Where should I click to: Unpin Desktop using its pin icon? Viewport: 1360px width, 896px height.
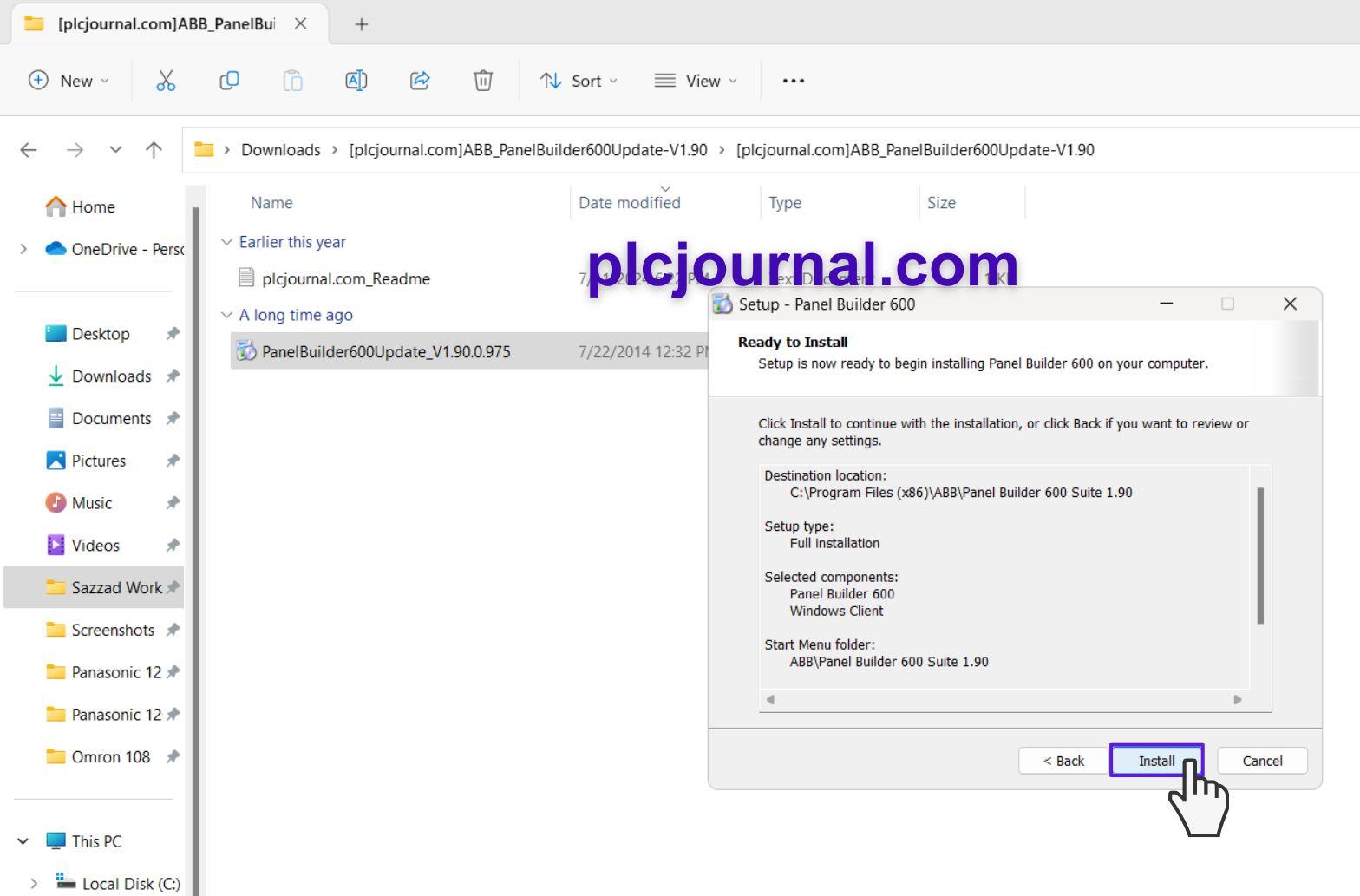[173, 334]
